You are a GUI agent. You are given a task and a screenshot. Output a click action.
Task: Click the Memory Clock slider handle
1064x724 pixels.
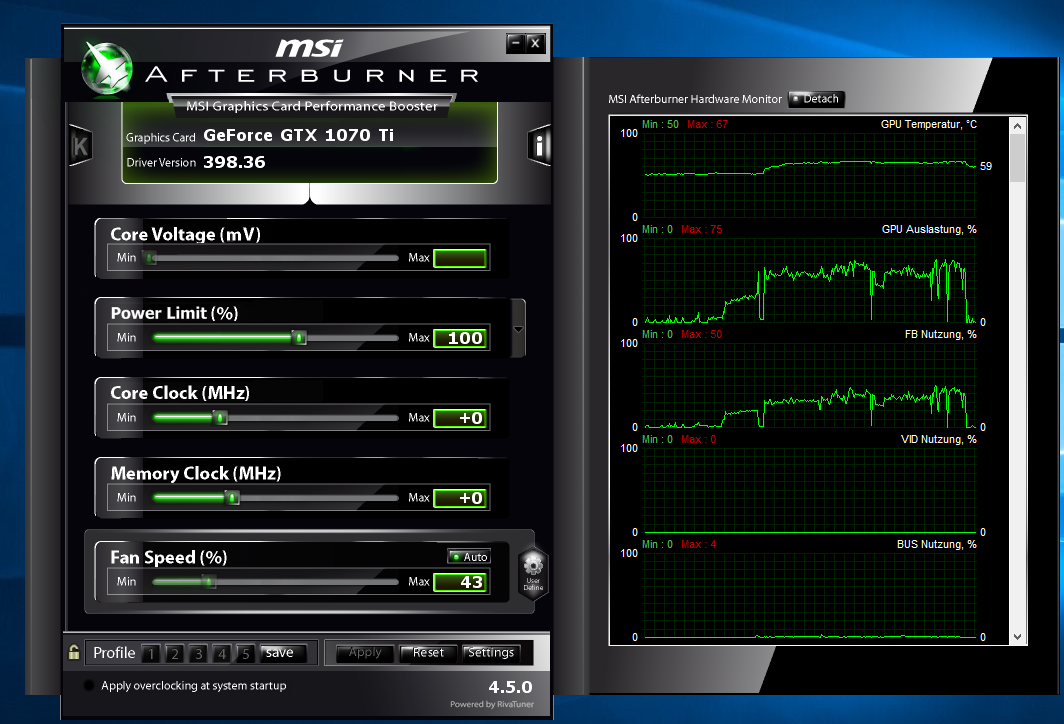click(232, 498)
